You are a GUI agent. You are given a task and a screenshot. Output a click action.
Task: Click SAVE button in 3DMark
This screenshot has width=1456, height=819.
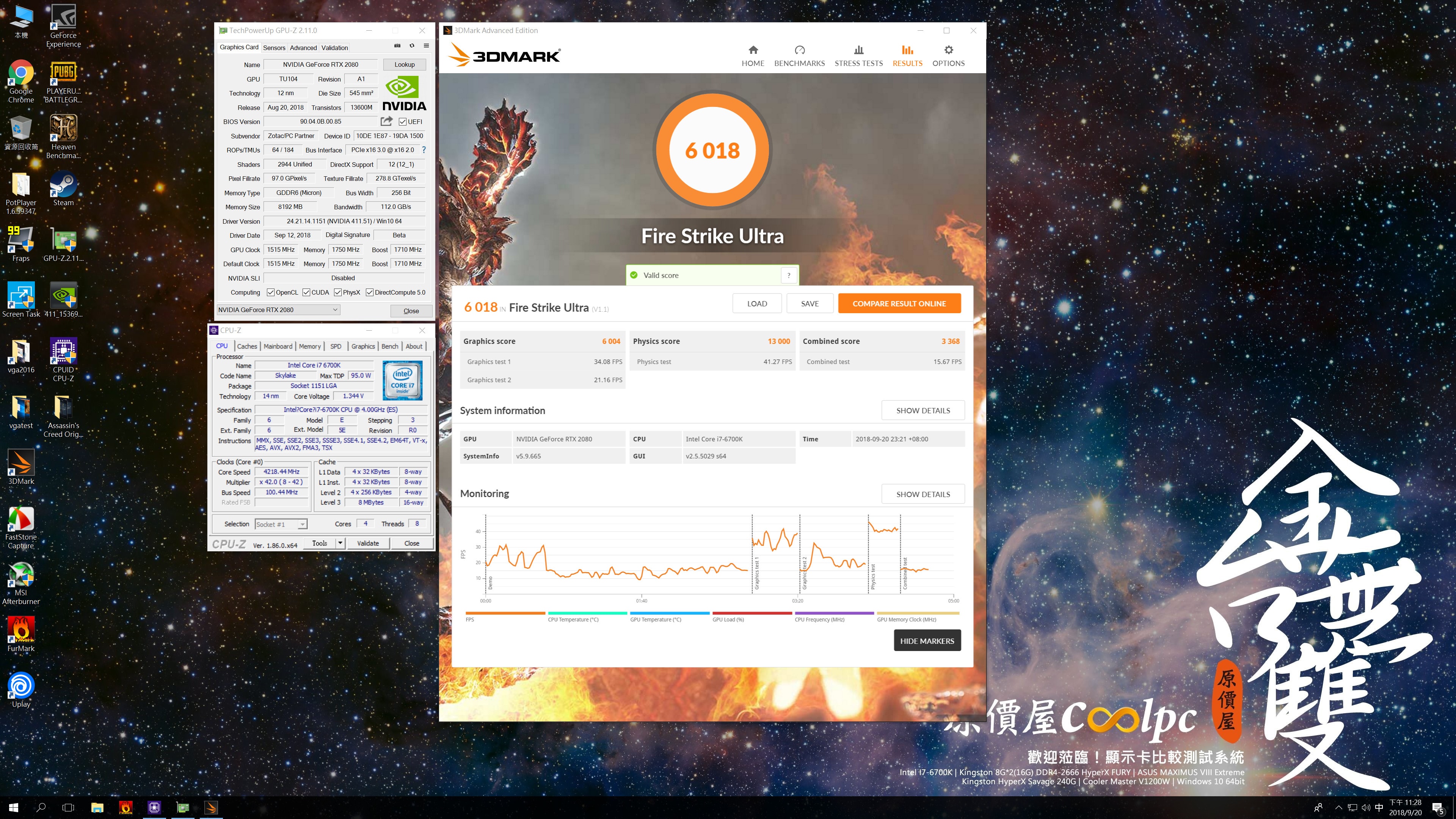point(810,303)
